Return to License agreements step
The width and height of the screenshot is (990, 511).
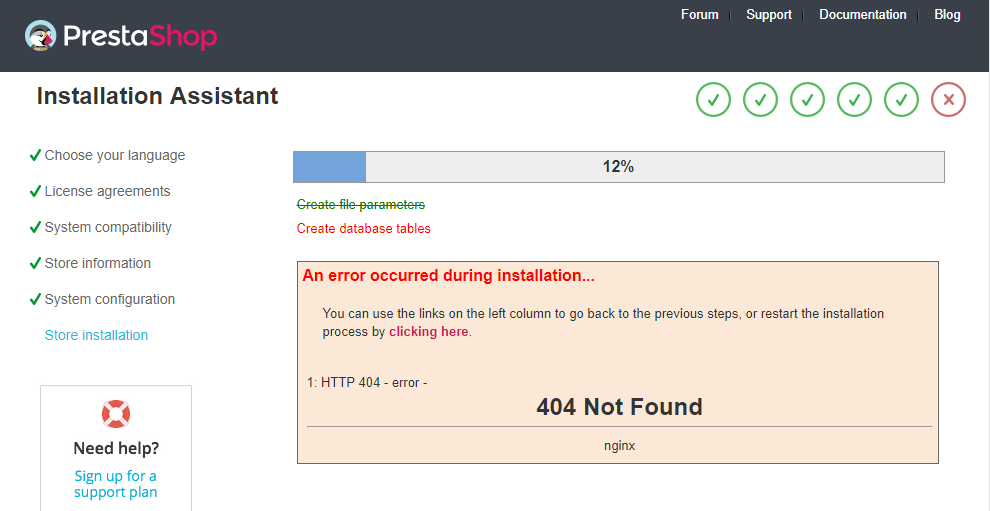click(107, 191)
